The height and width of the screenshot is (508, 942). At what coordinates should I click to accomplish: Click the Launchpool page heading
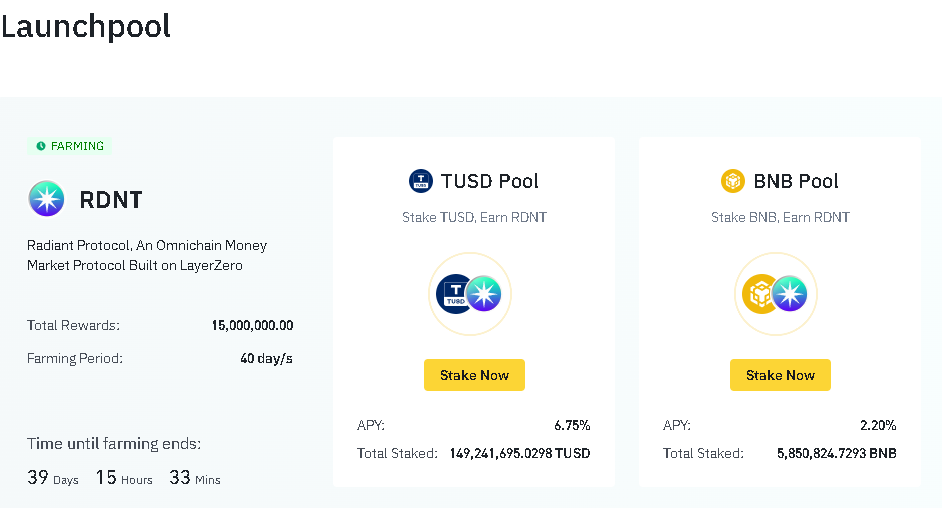tap(86, 26)
